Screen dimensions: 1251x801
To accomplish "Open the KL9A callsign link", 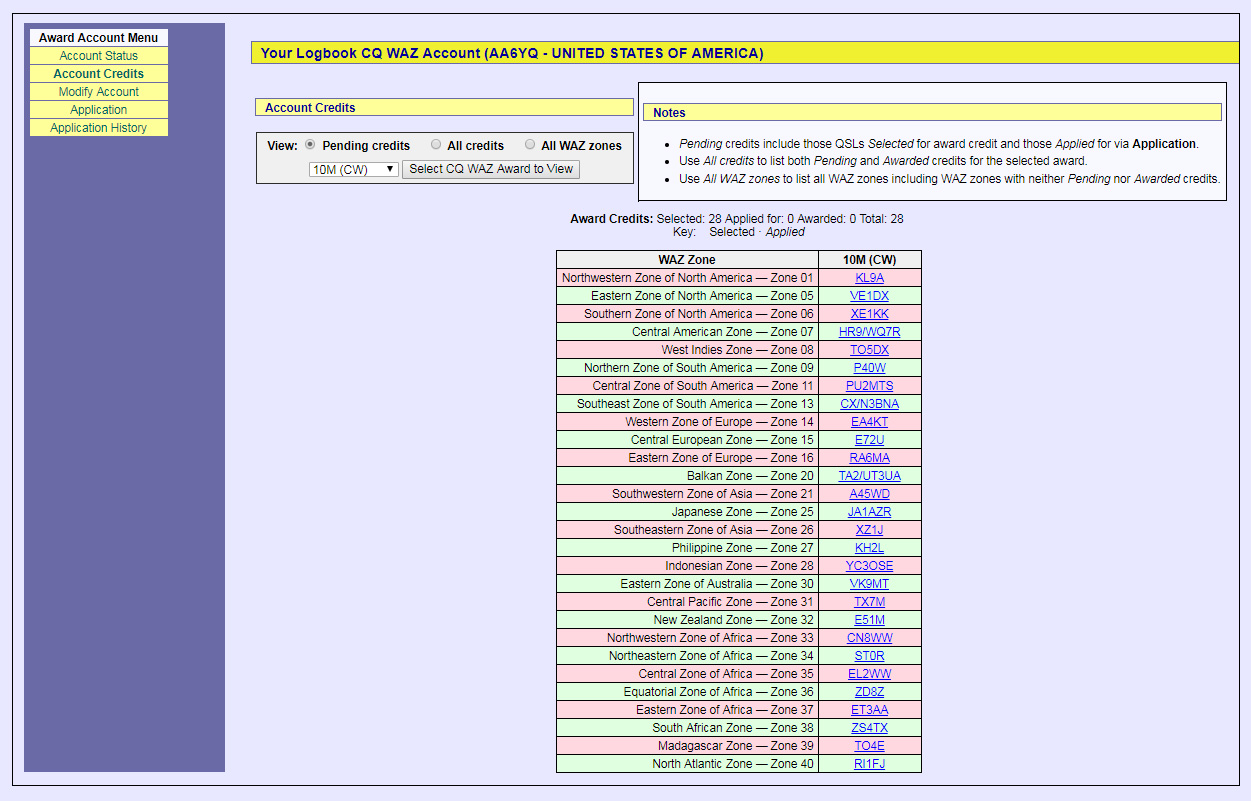I will 869,278.
